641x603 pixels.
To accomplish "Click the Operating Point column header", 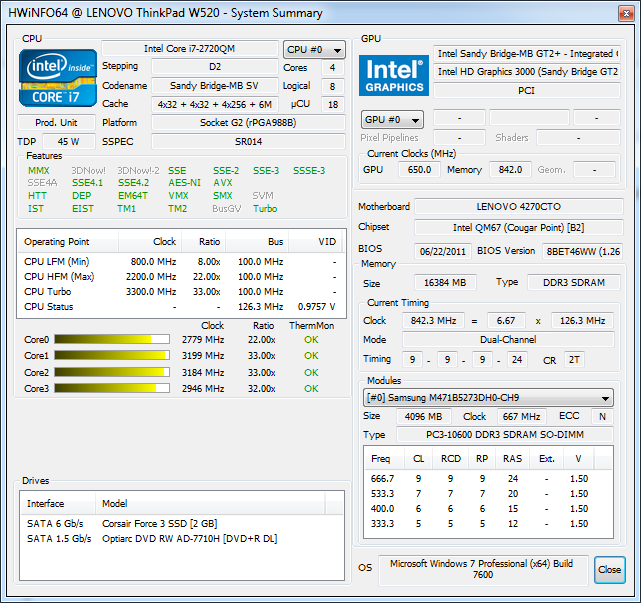I will click(68, 242).
